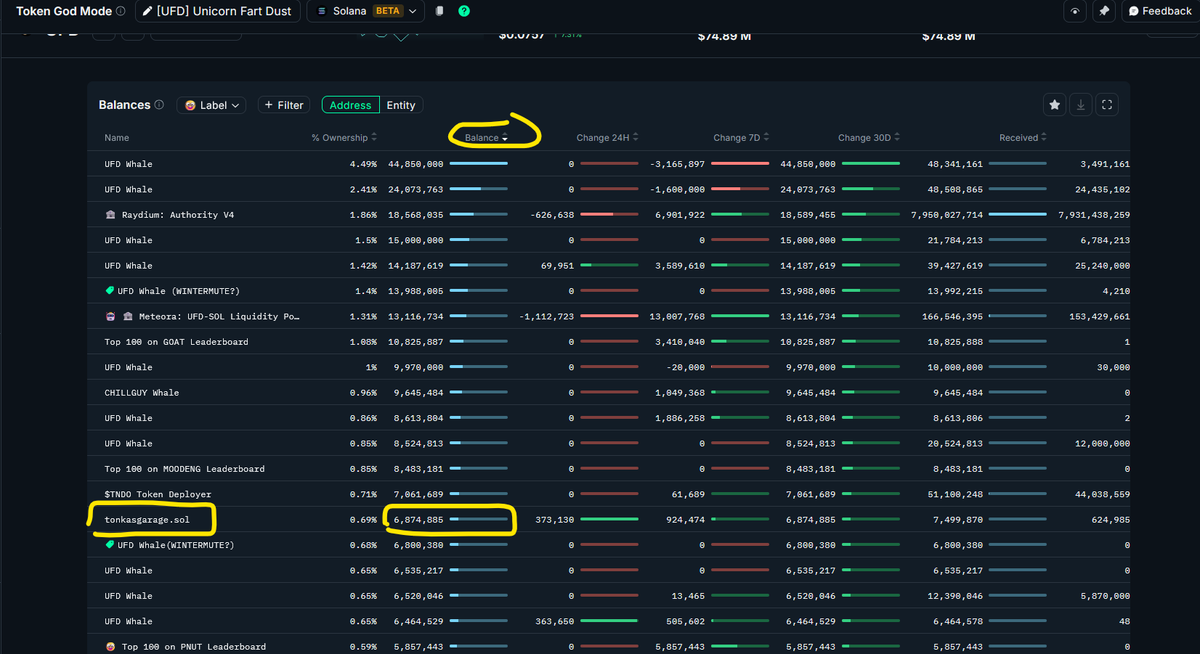Click the 24H change value 69,951
This screenshot has height=654, width=1200.
coord(558,266)
